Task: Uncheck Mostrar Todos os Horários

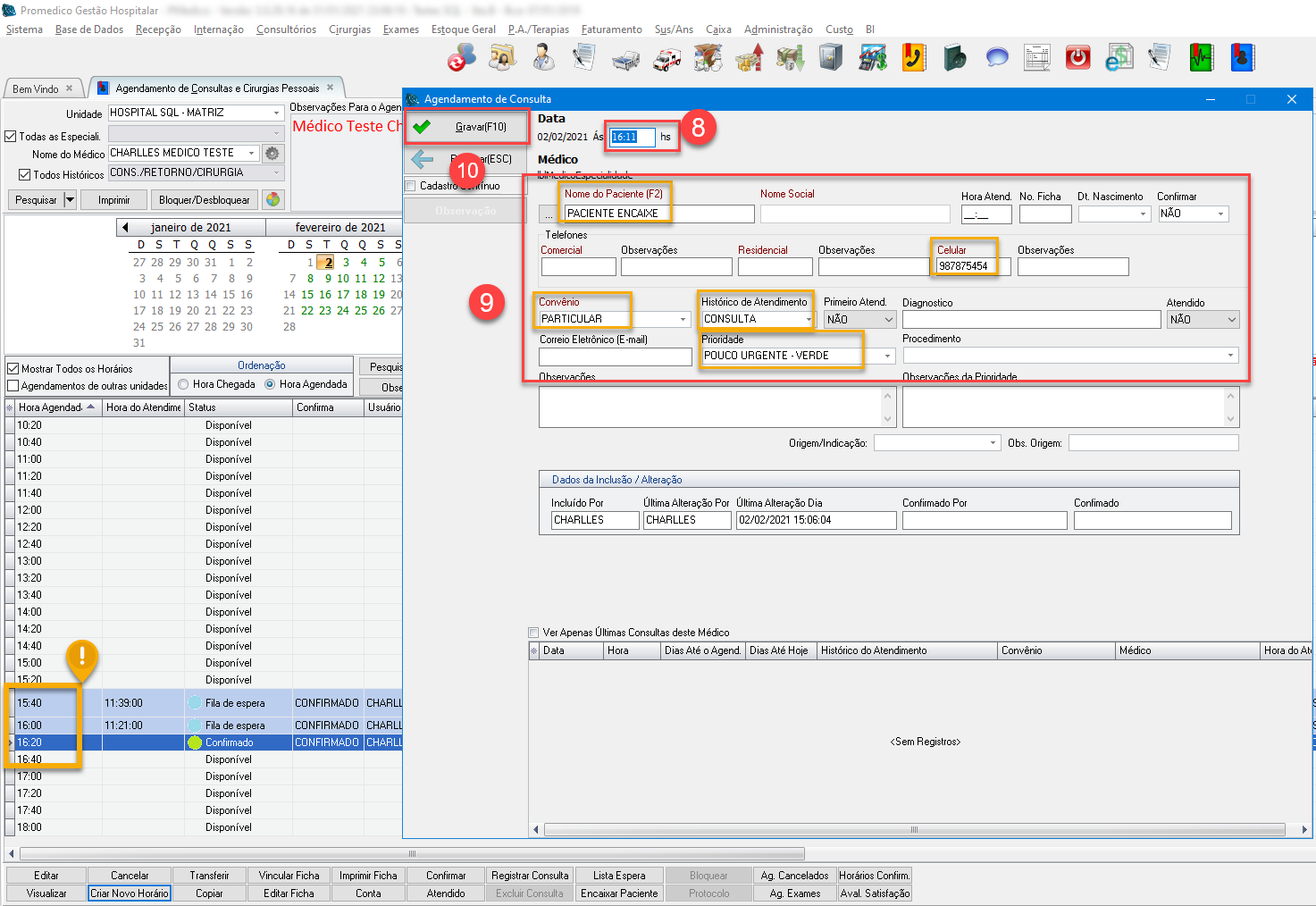Action: pyautogui.click(x=13, y=368)
